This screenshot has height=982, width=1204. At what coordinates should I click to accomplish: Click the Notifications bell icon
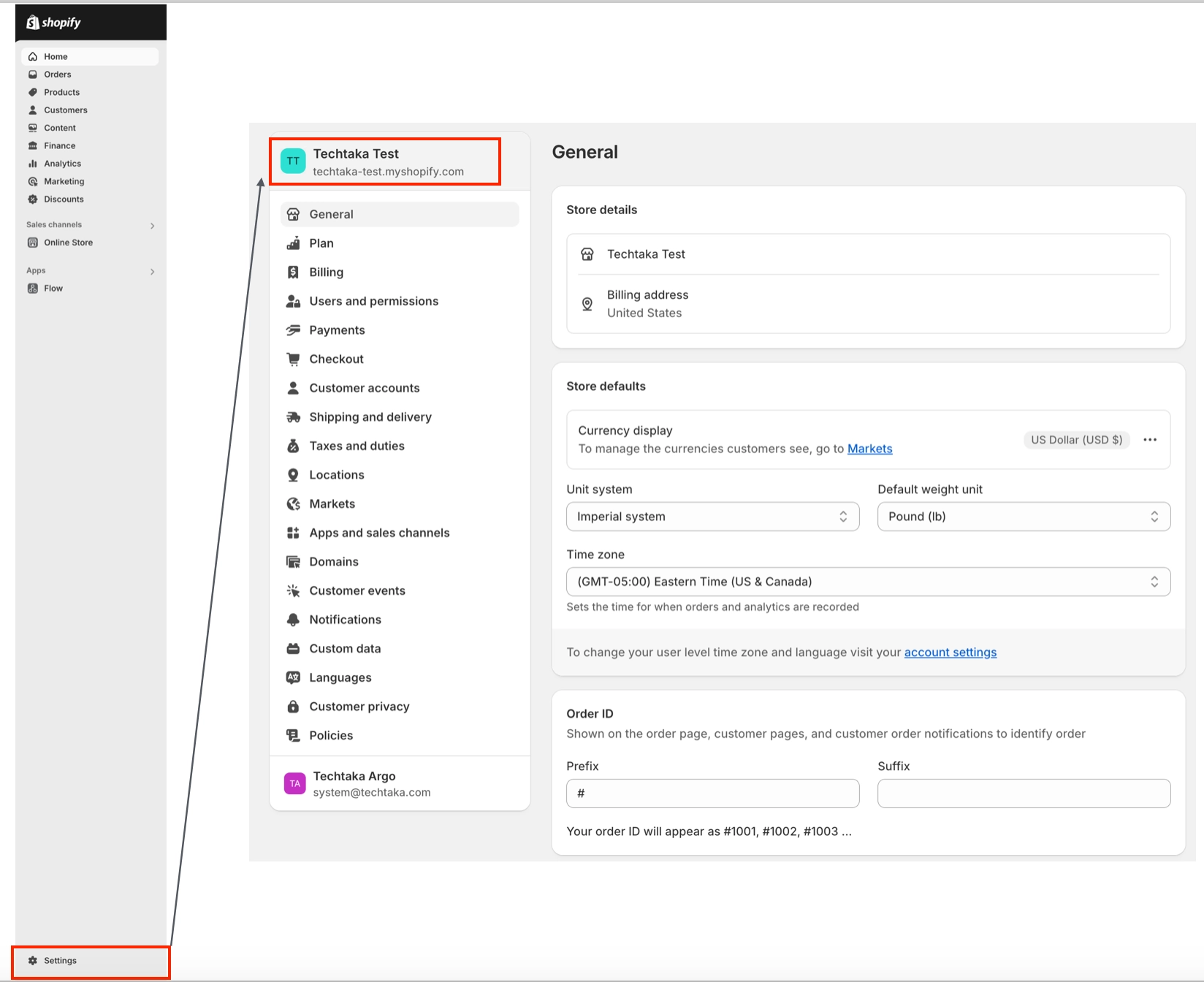(x=293, y=620)
